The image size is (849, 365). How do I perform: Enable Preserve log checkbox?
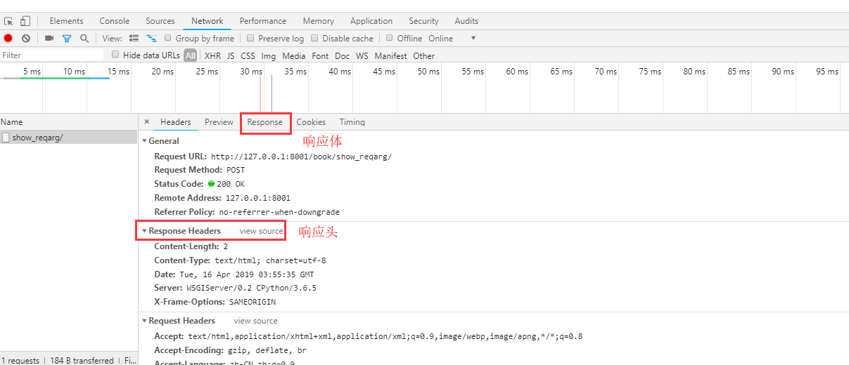pyautogui.click(x=250, y=38)
